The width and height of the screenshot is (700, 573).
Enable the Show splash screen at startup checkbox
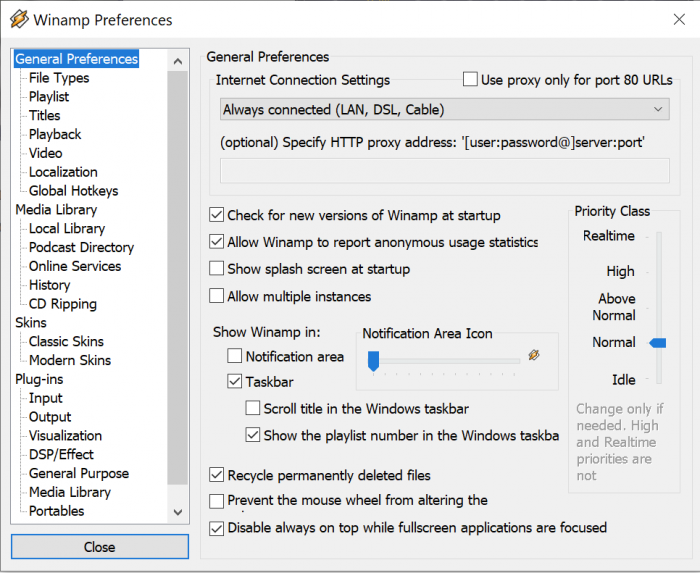217,269
